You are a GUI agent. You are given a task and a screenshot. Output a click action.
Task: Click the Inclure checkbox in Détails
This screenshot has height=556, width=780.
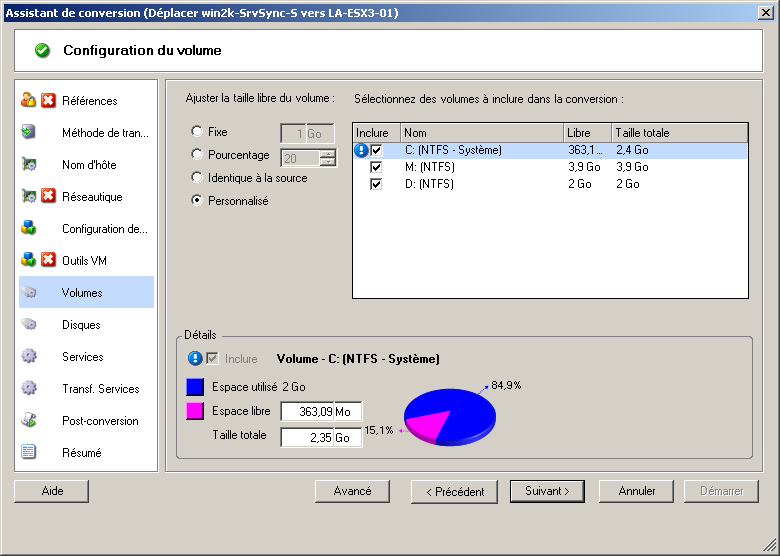(x=212, y=359)
